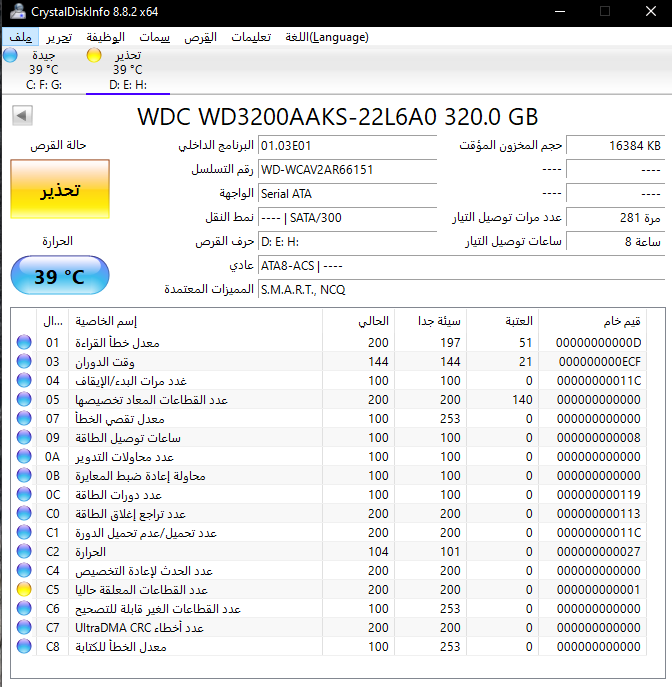Click the yellow caution icon of attribute C5
Screen dimensions: 672x687
24,589
